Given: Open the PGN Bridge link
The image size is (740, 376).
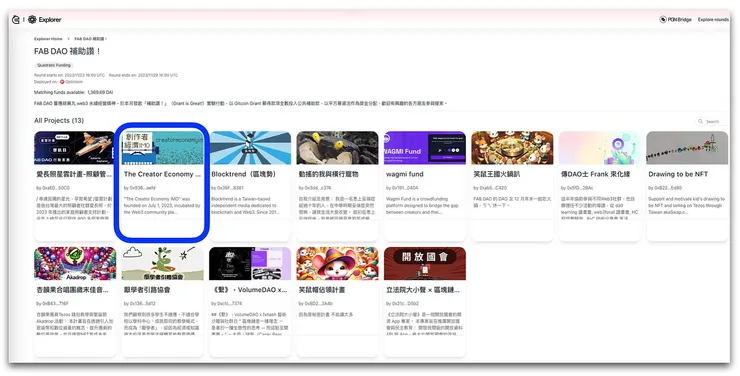Looking at the screenshot, I should point(675,20).
